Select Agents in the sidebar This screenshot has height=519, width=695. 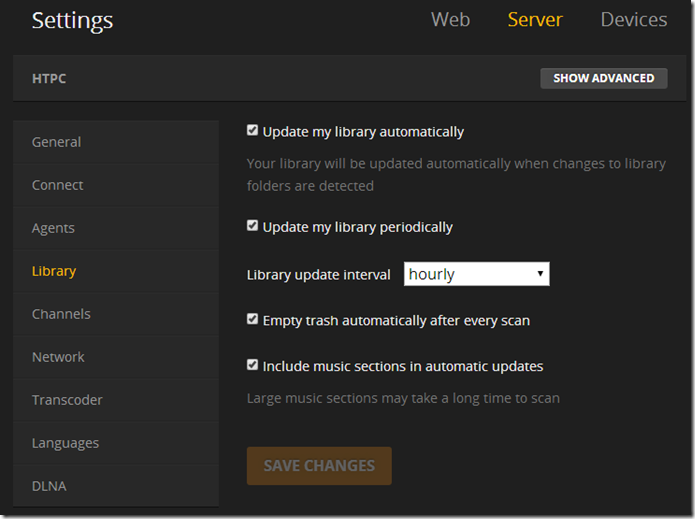click(x=53, y=228)
